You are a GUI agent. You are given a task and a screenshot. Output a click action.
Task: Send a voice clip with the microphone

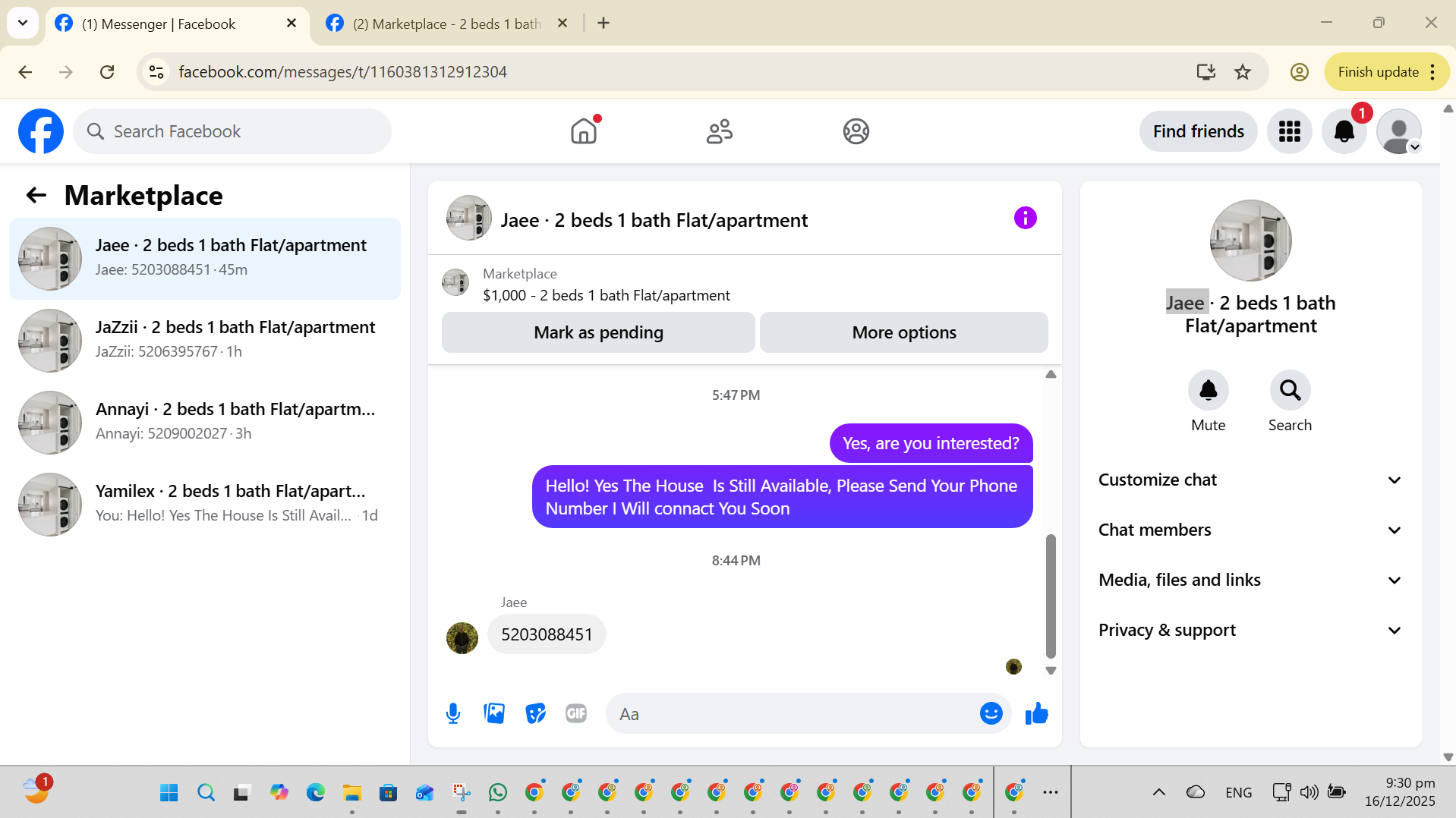point(453,713)
